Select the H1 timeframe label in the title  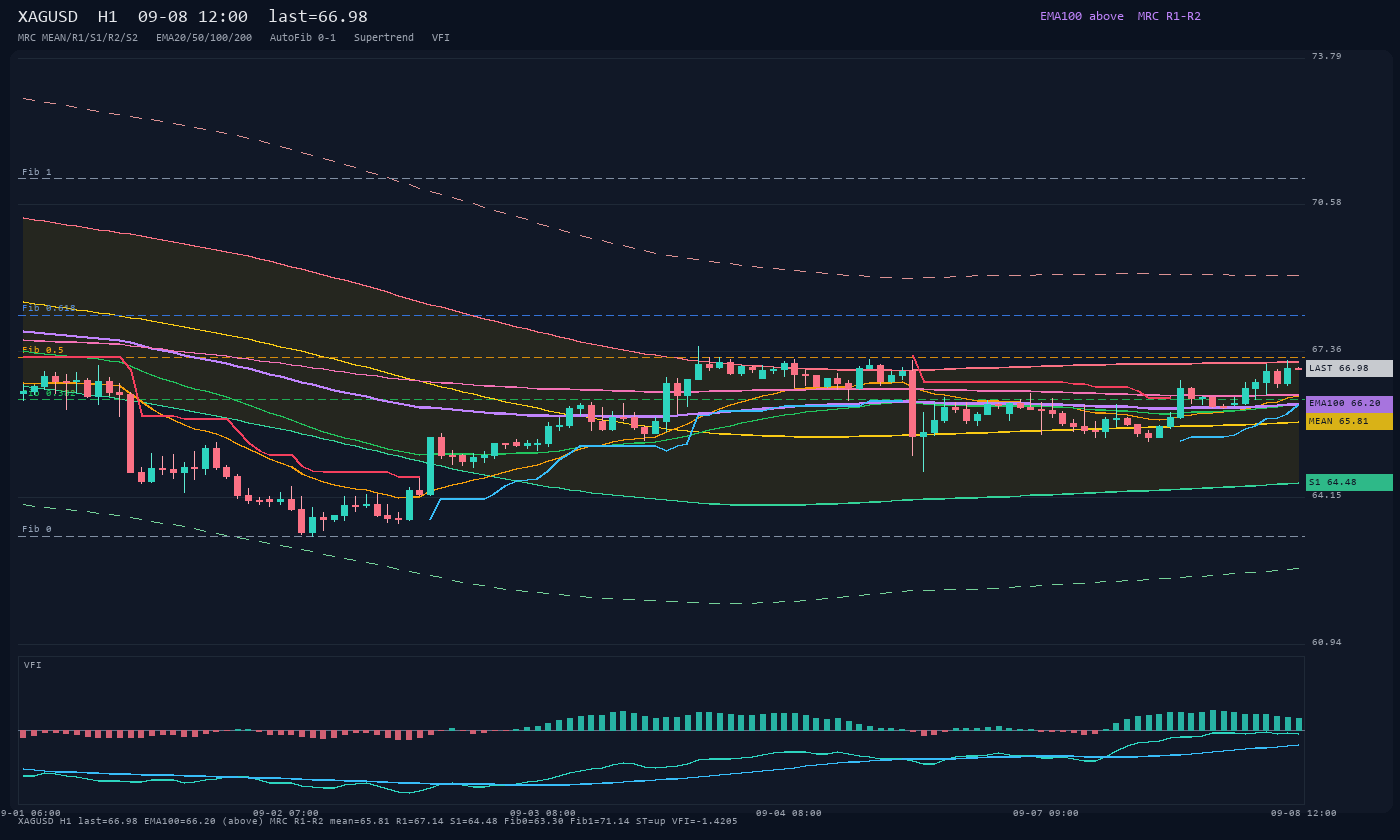pyautogui.click(x=108, y=17)
